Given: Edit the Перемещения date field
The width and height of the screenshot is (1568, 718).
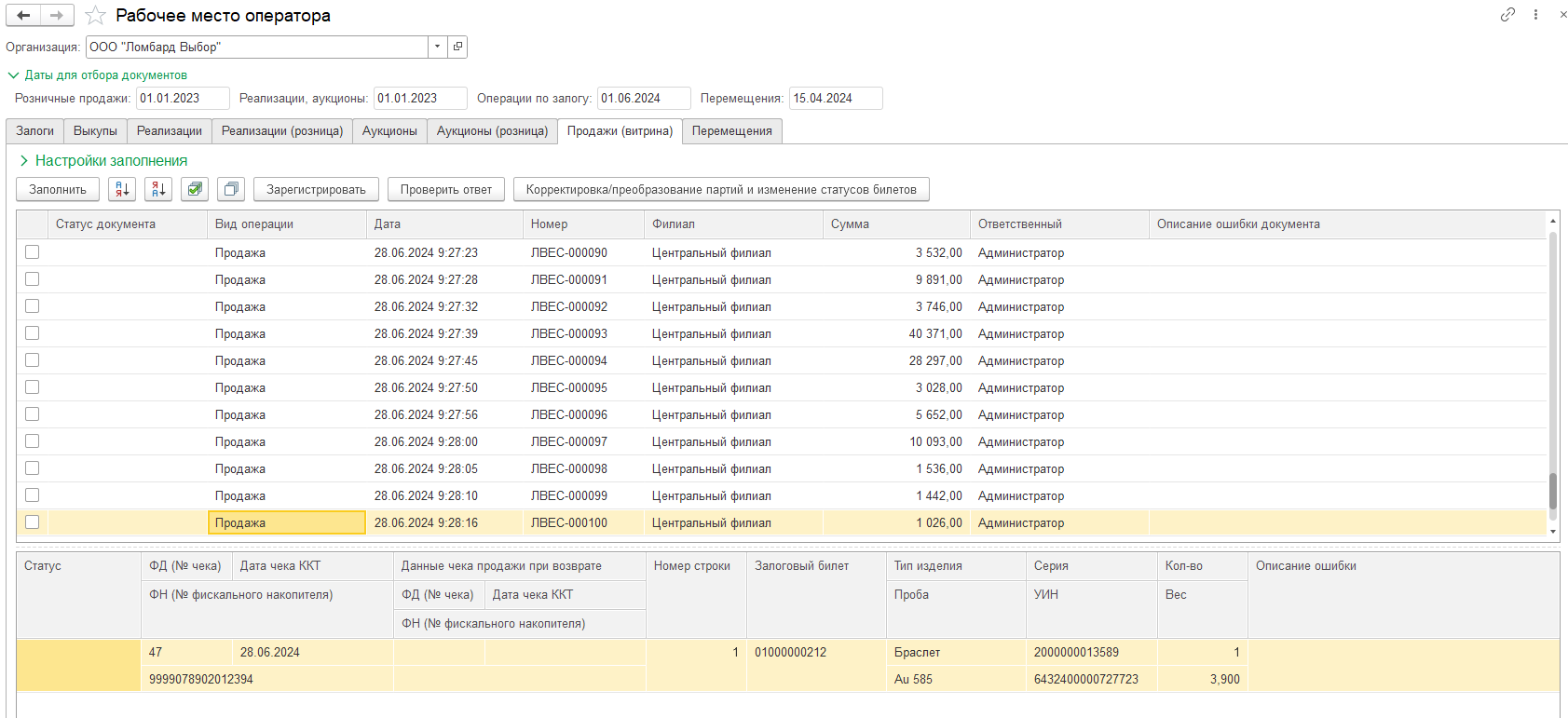Looking at the screenshot, I should pyautogui.click(x=836, y=99).
